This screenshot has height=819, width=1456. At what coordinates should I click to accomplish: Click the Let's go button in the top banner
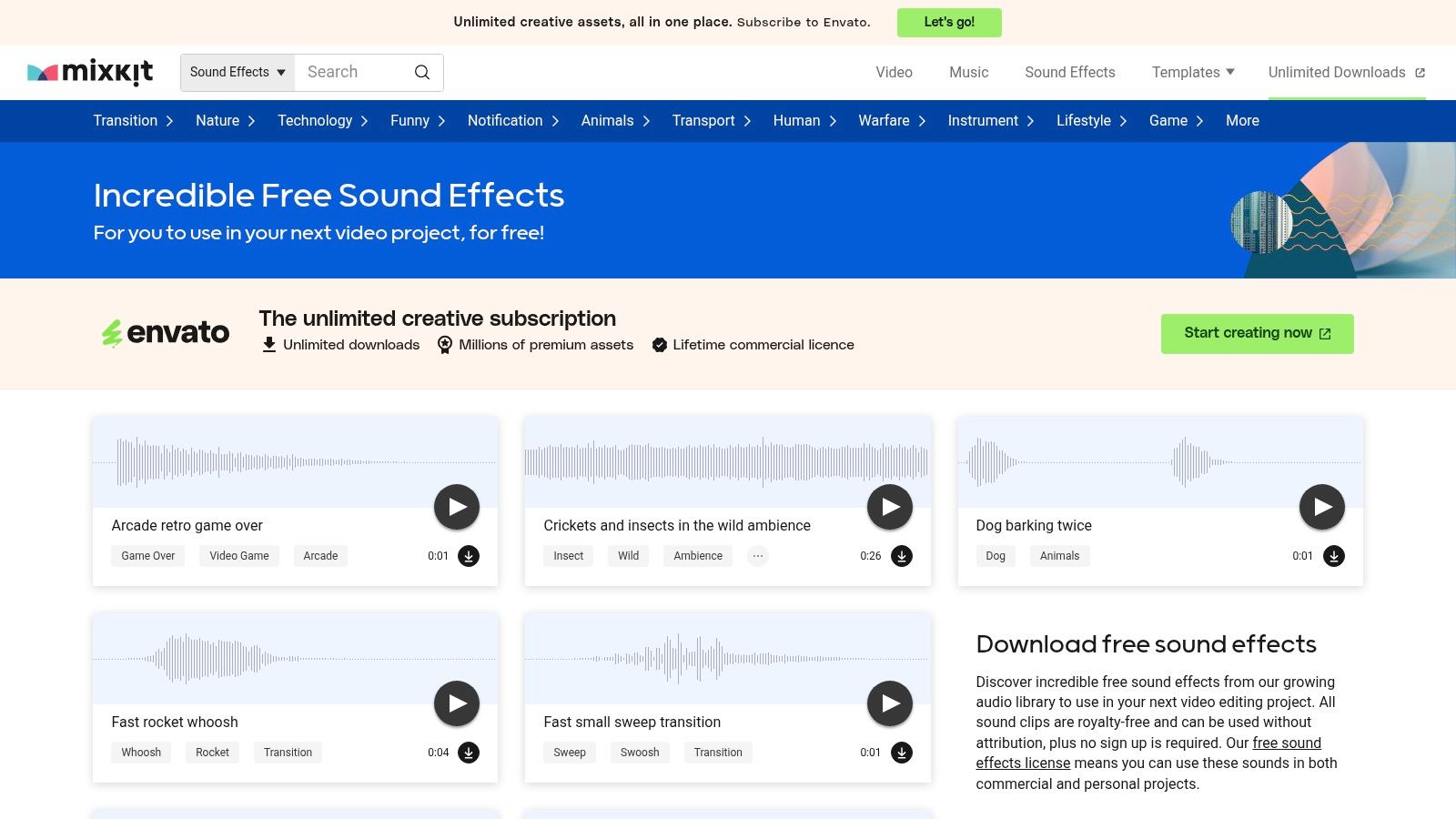(x=949, y=22)
